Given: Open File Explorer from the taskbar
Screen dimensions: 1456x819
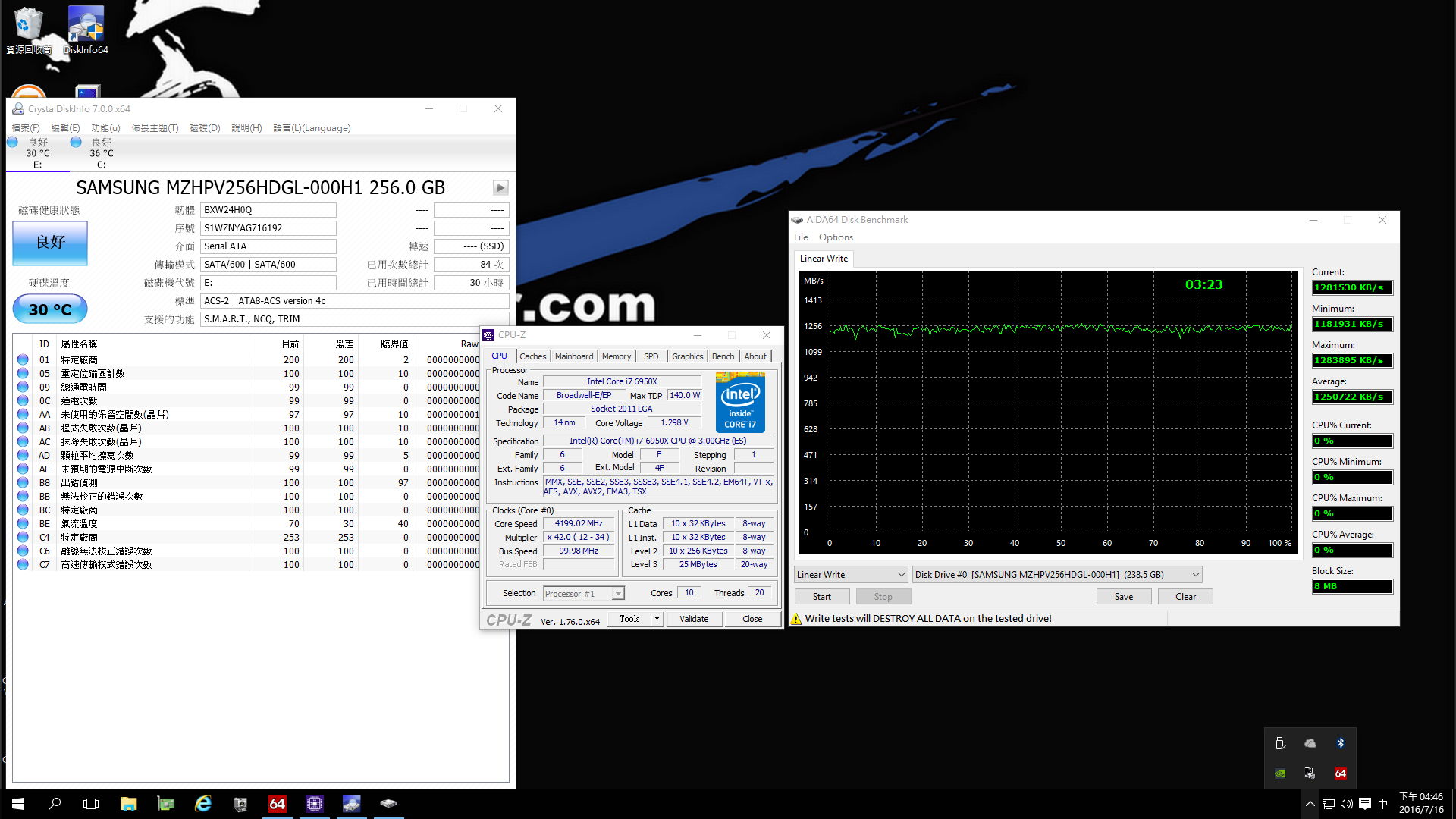Looking at the screenshot, I should 129,804.
